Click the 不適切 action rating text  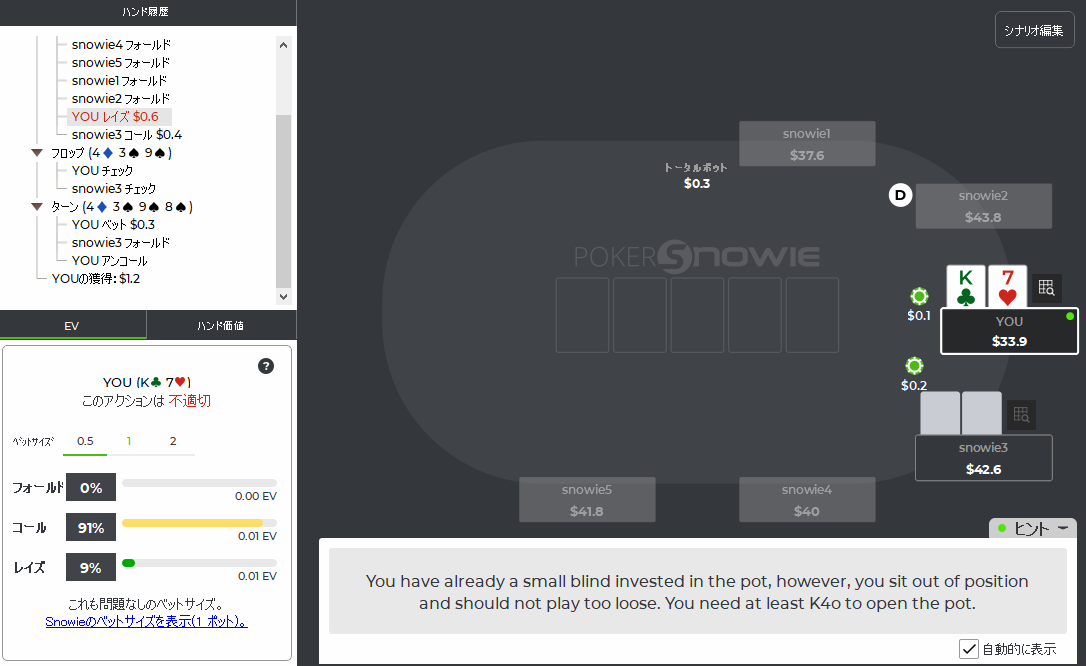pos(190,401)
